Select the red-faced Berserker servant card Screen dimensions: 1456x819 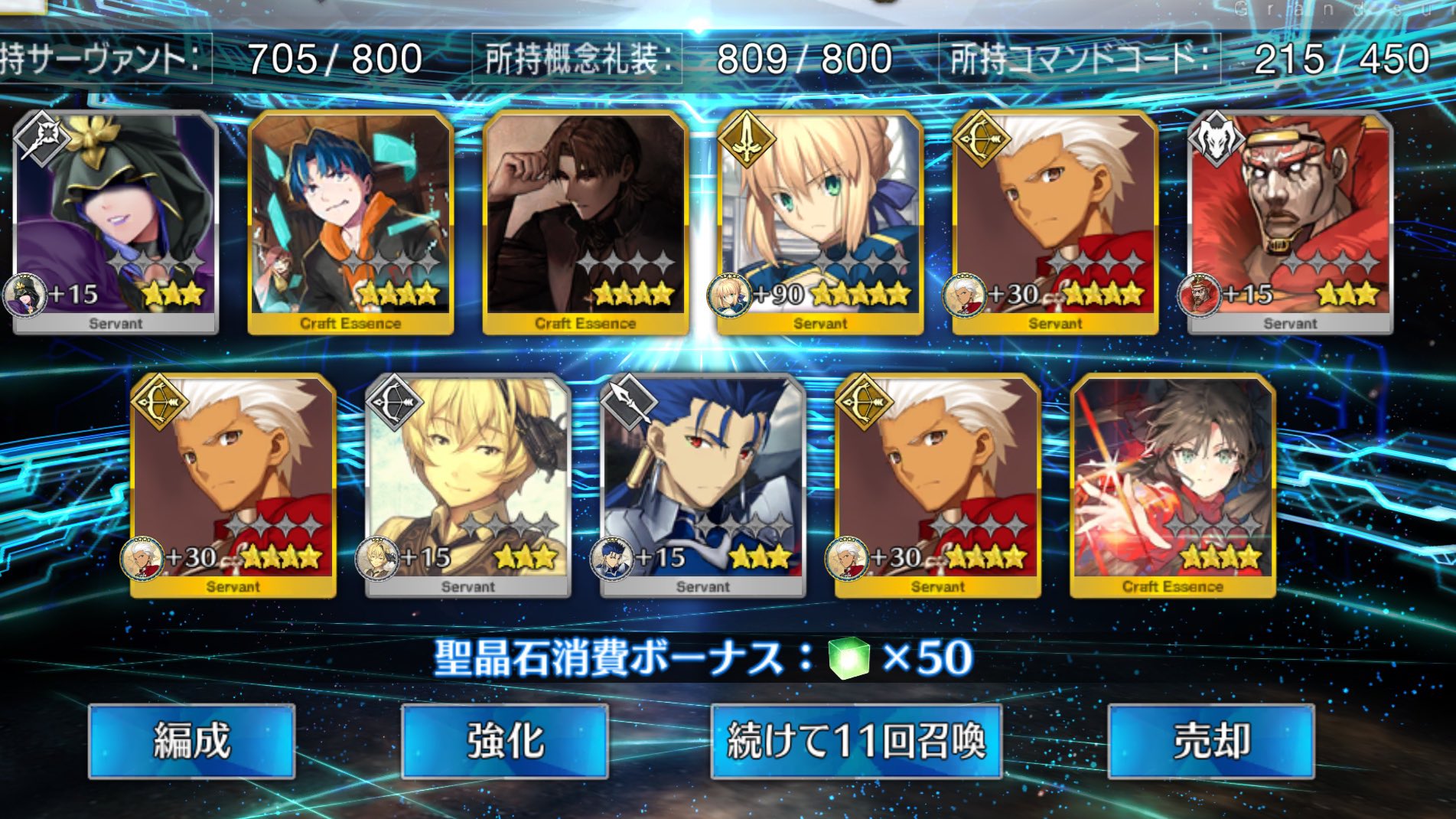pos(1290,223)
